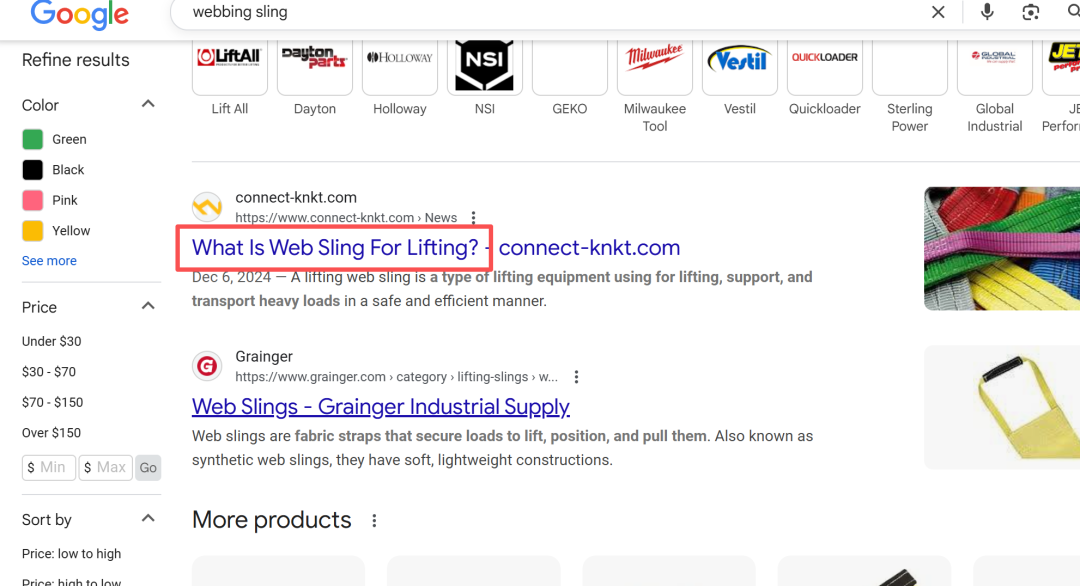Open options menu for Grainger result
This screenshot has width=1080, height=586.
[x=577, y=377]
